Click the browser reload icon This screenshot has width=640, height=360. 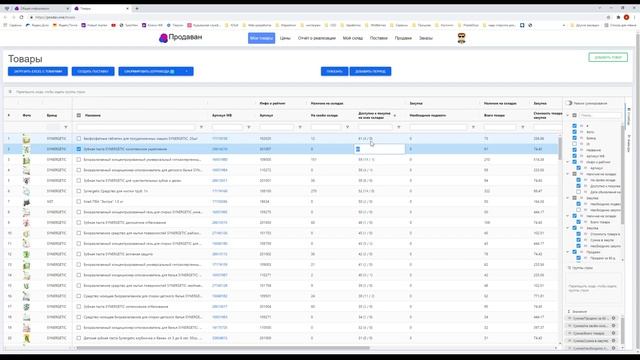[21, 17]
